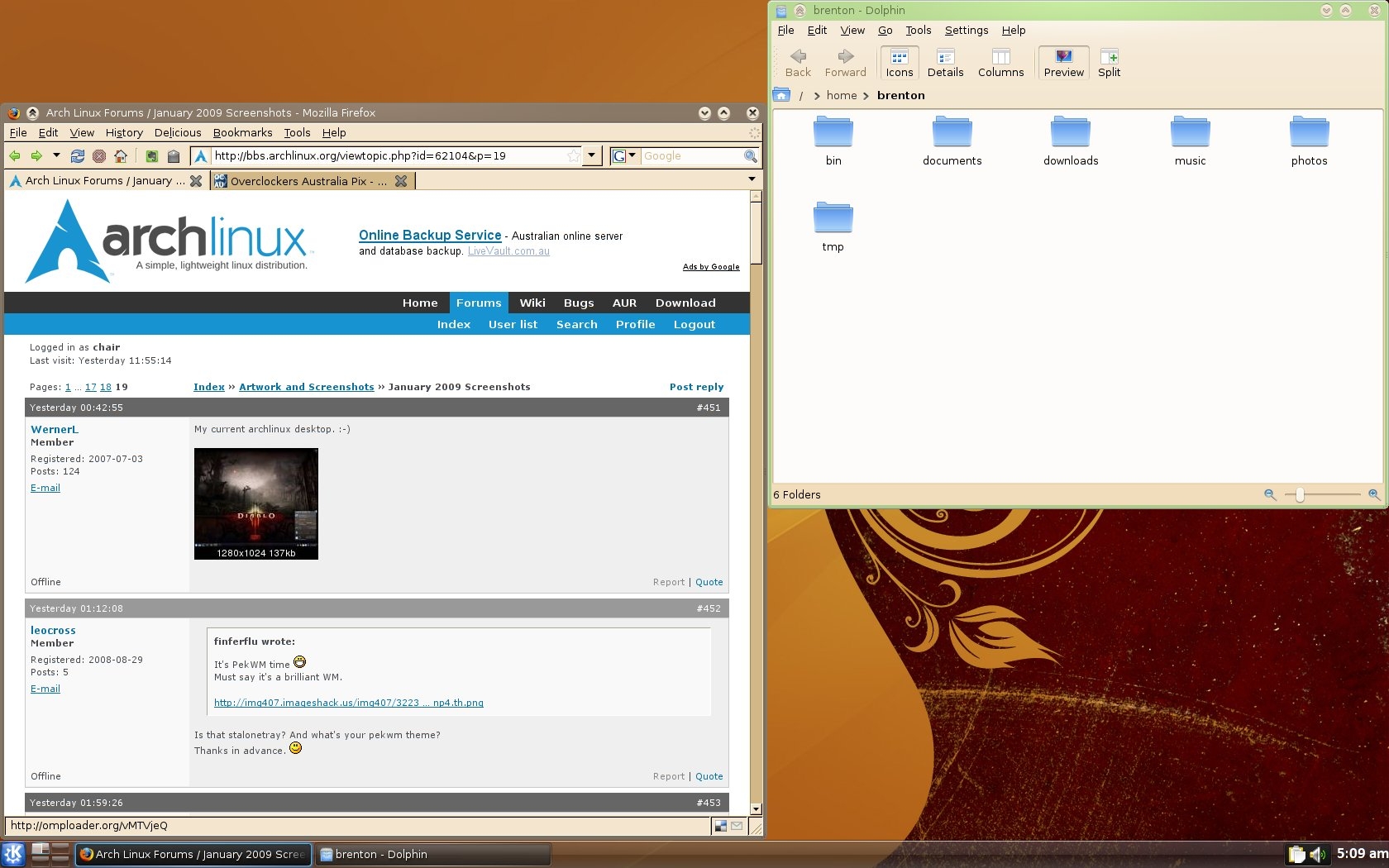Open the Firefox History menu

(124, 132)
